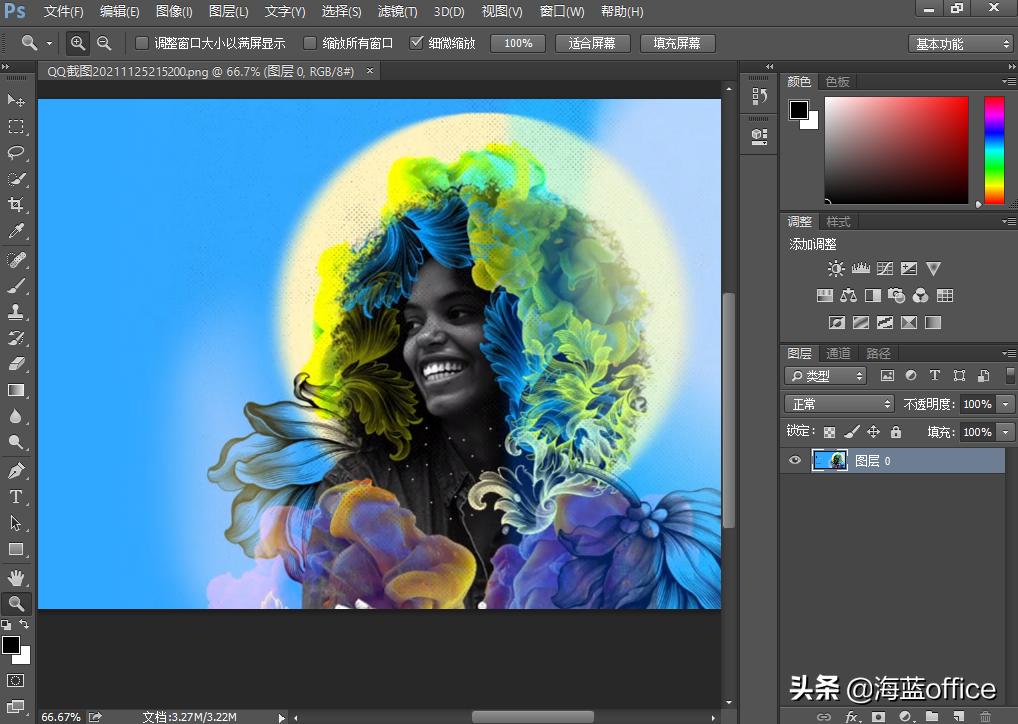Viewport: 1018px width, 724px height.
Task: Switch to the 通道 tab
Action: 838,352
